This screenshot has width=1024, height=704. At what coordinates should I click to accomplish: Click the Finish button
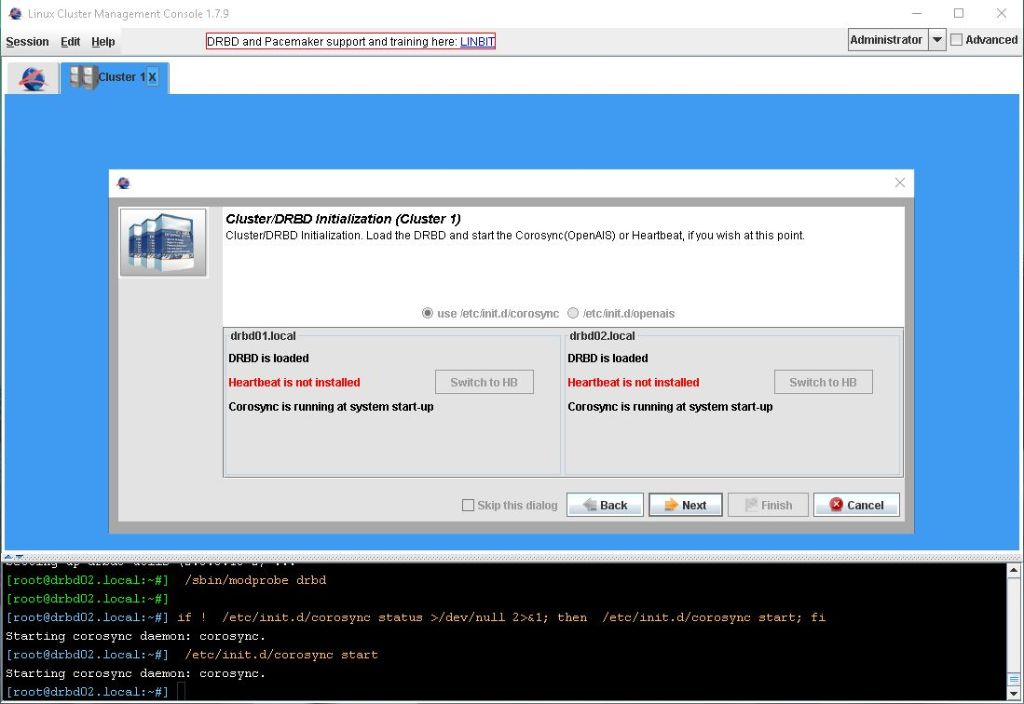[x=768, y=505]
